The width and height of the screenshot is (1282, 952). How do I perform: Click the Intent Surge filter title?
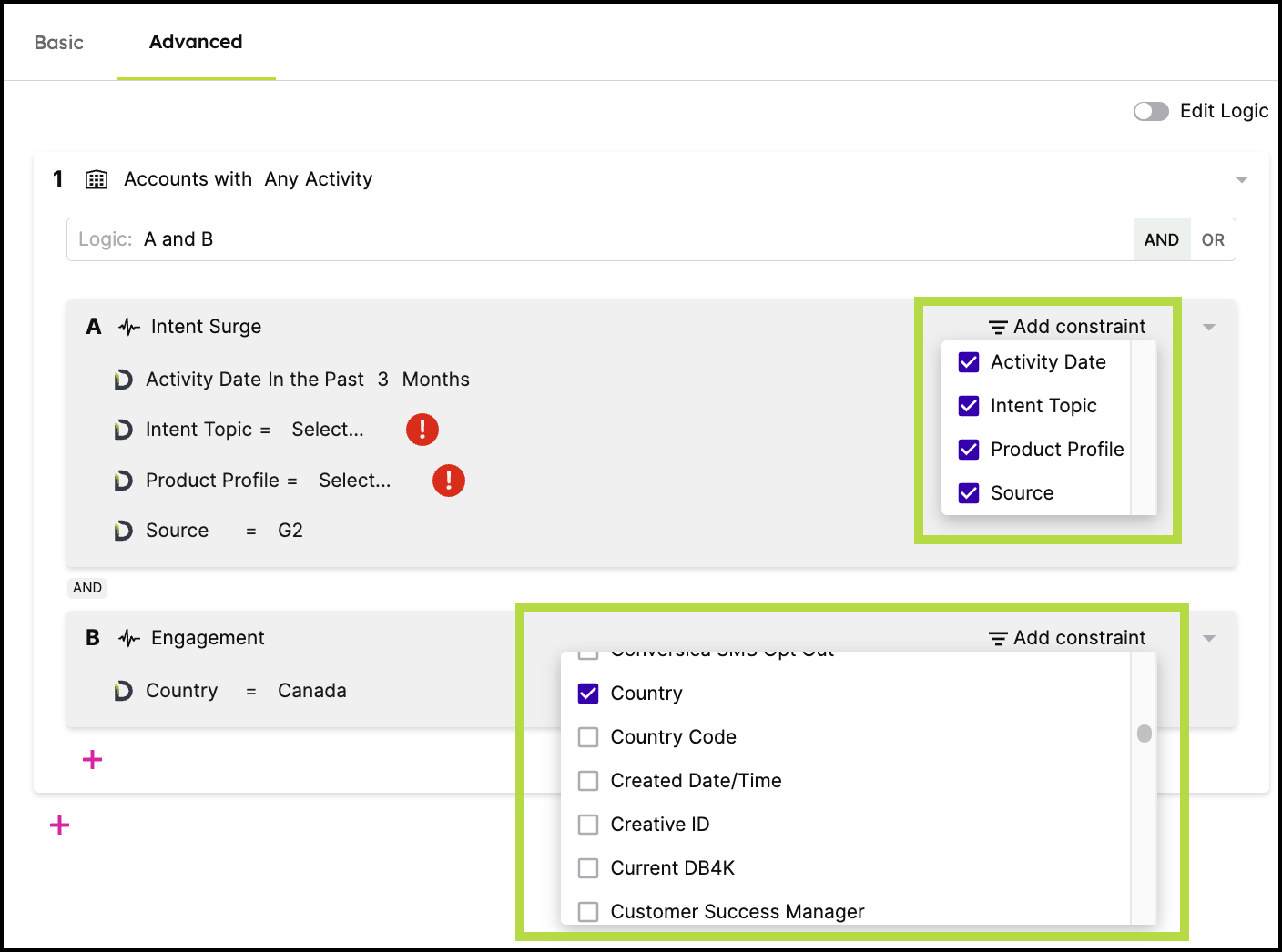[207, 327]
